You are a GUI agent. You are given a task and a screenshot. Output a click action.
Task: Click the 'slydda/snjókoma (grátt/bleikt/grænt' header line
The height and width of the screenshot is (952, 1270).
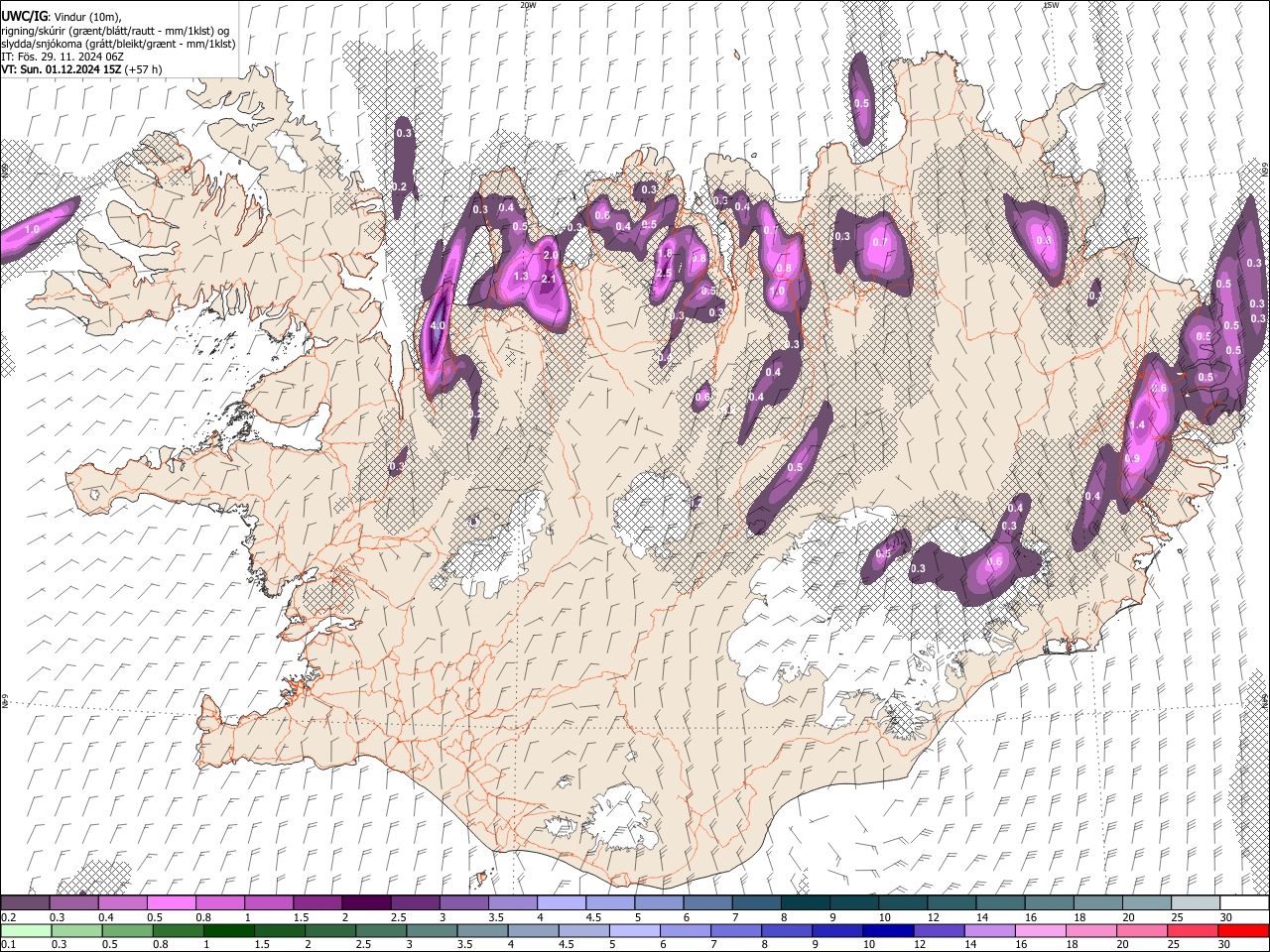pos(118,44)
